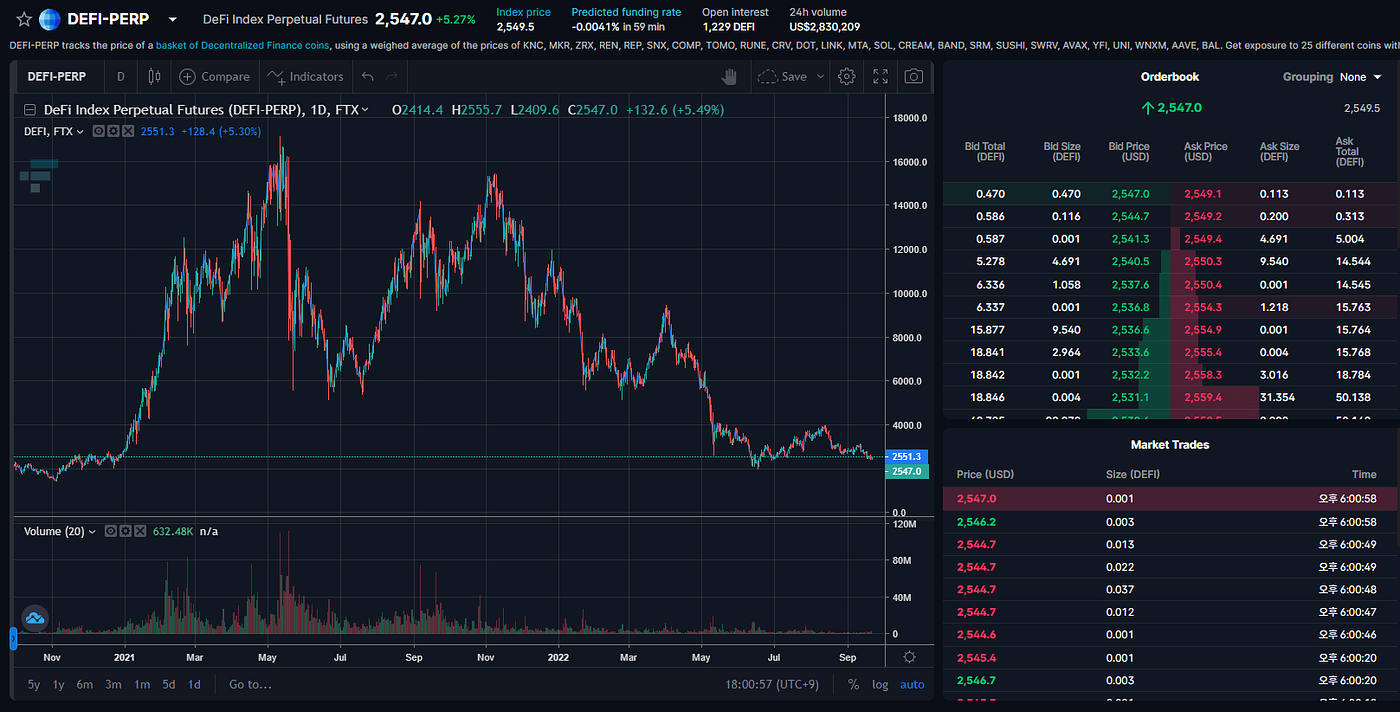
Task: Expand the DeFi Index Perpetual Futures title chevron
Action: tap(365, 110)
